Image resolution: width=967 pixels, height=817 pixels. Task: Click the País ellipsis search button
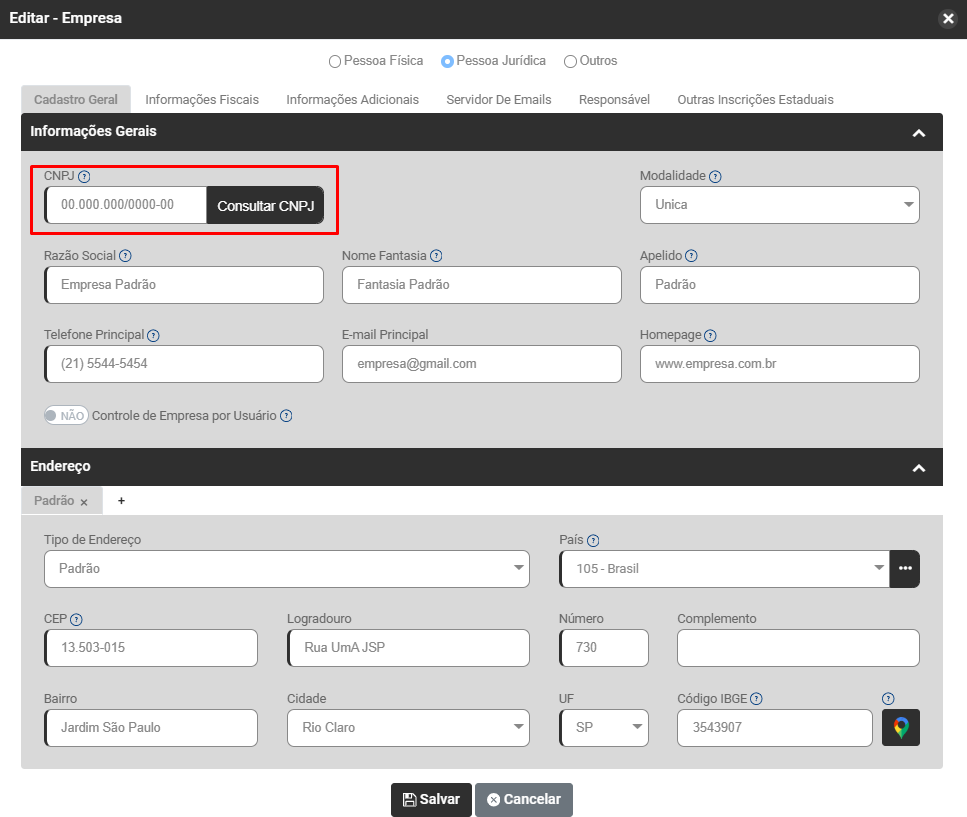click(905, 568)
